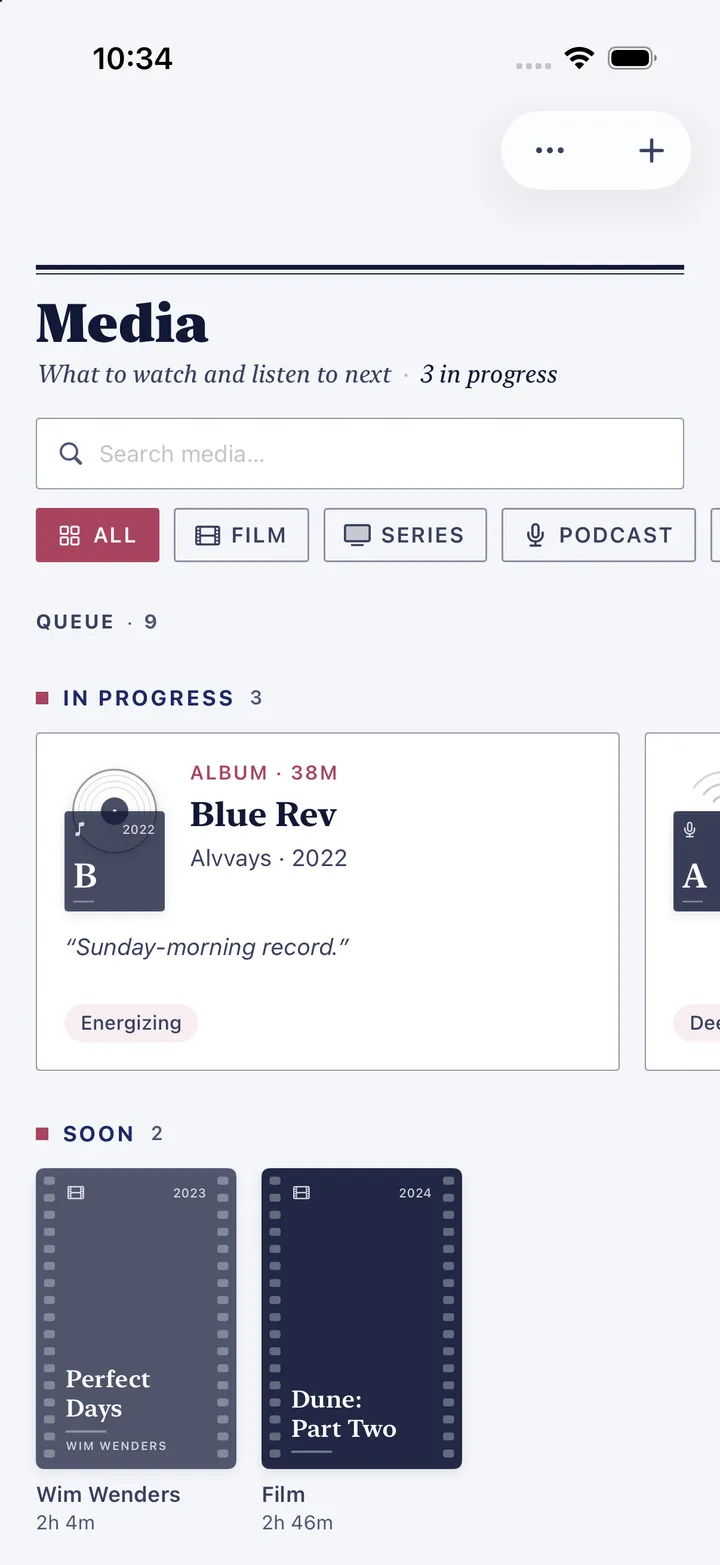Select the PODCAST filter tab

(599, 535)
